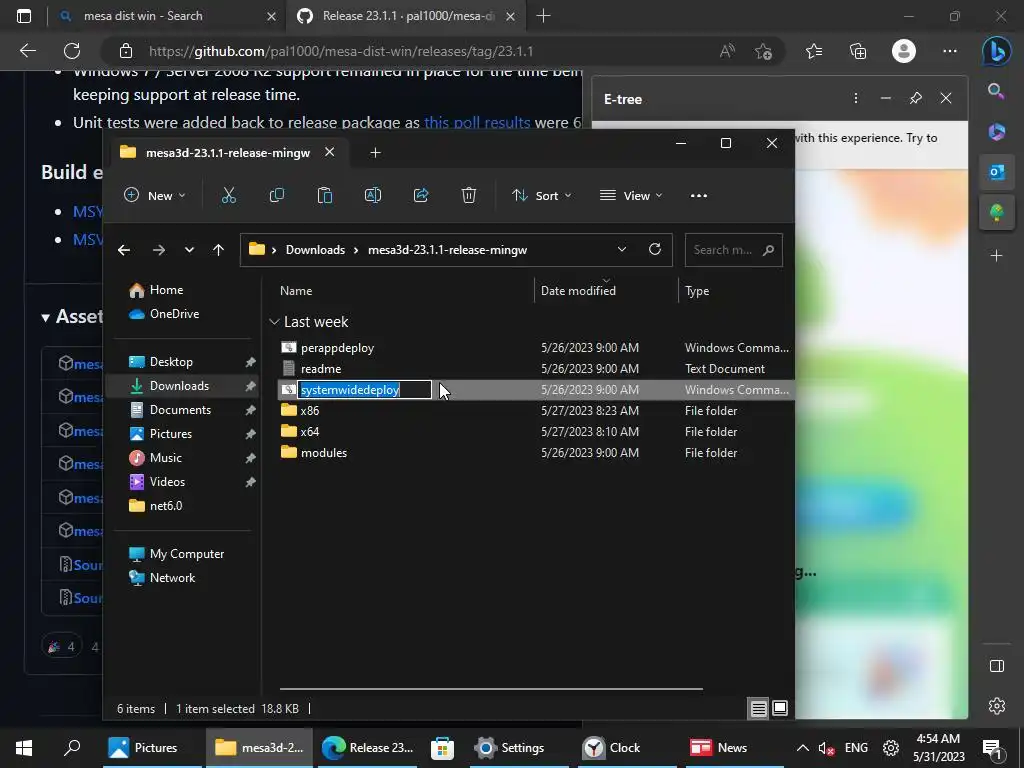Viewport: 1024px width, 768px height.
Task: Sort by Type column header
Action: [697, 291]
